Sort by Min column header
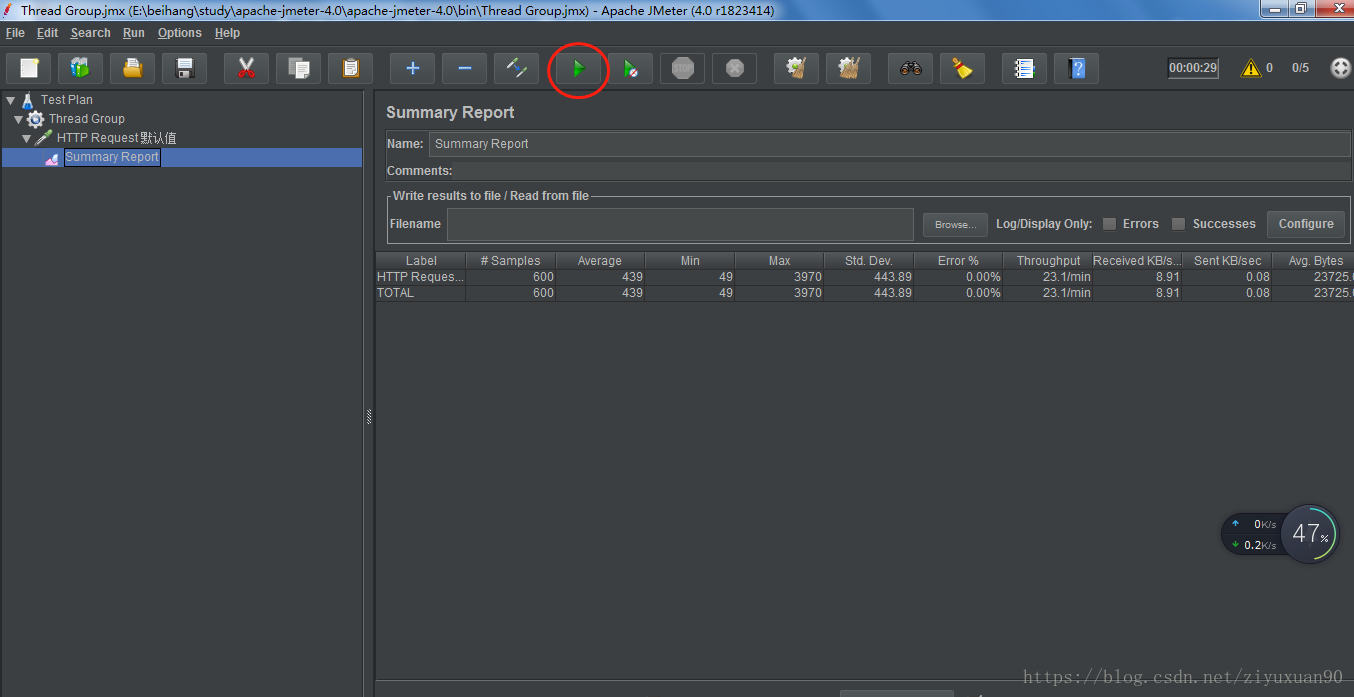The image size is (1354, 697). pyautogui.click(x=690, y=261)
